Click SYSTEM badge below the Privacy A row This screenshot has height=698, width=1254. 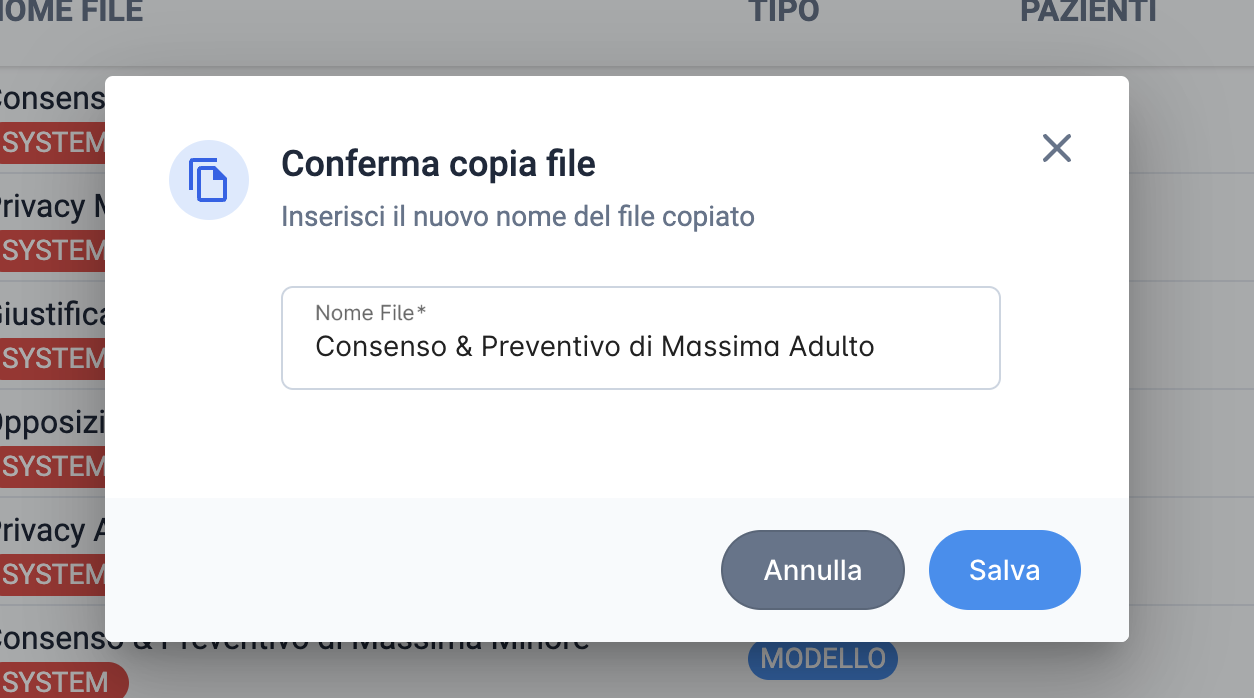[52, 573]
